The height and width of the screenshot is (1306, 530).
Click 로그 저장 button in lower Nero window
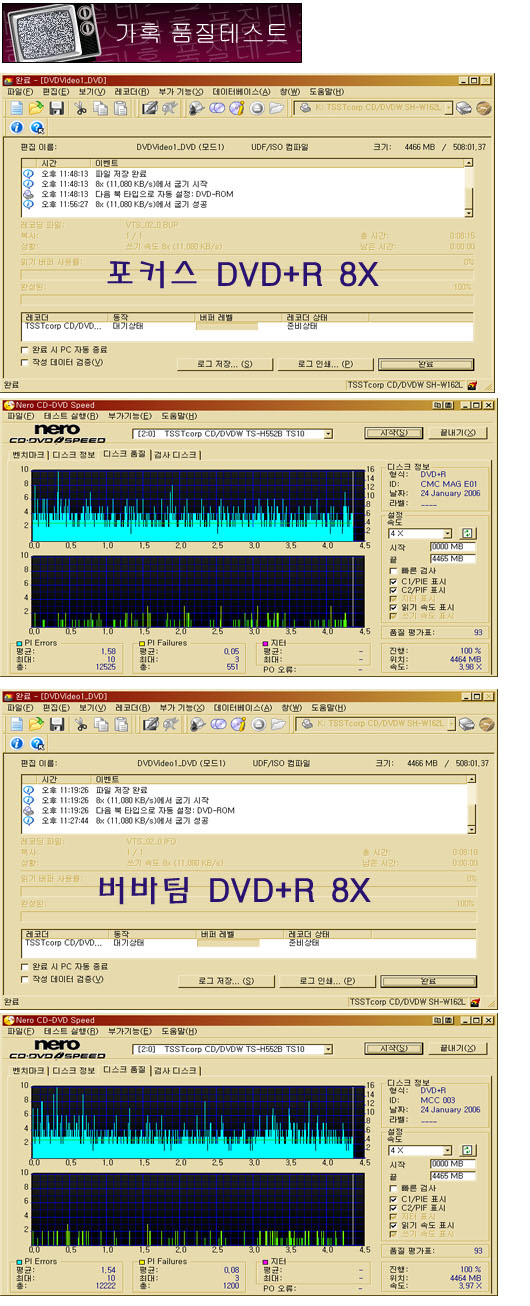point(226,980)
